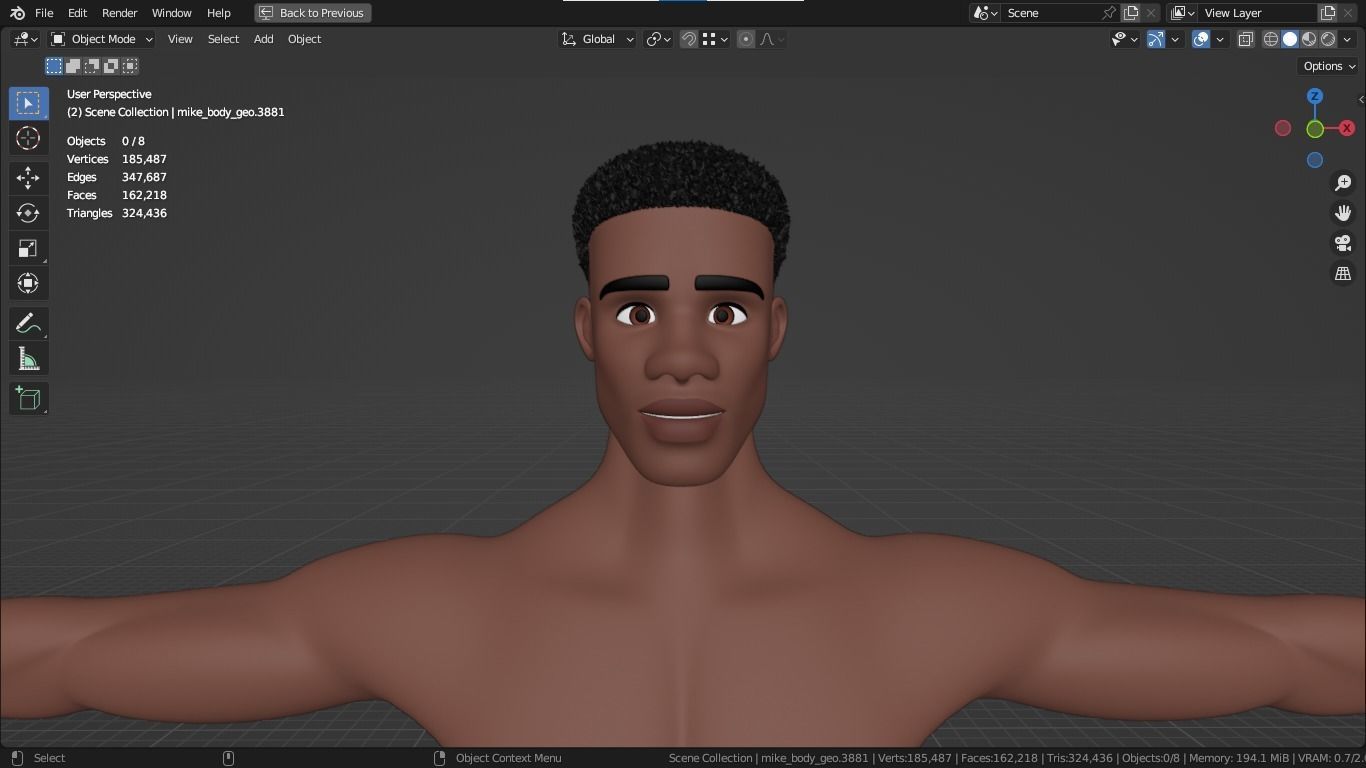Choose Subtract existing selection mode

pyautogui.click(x=92, y=66)
